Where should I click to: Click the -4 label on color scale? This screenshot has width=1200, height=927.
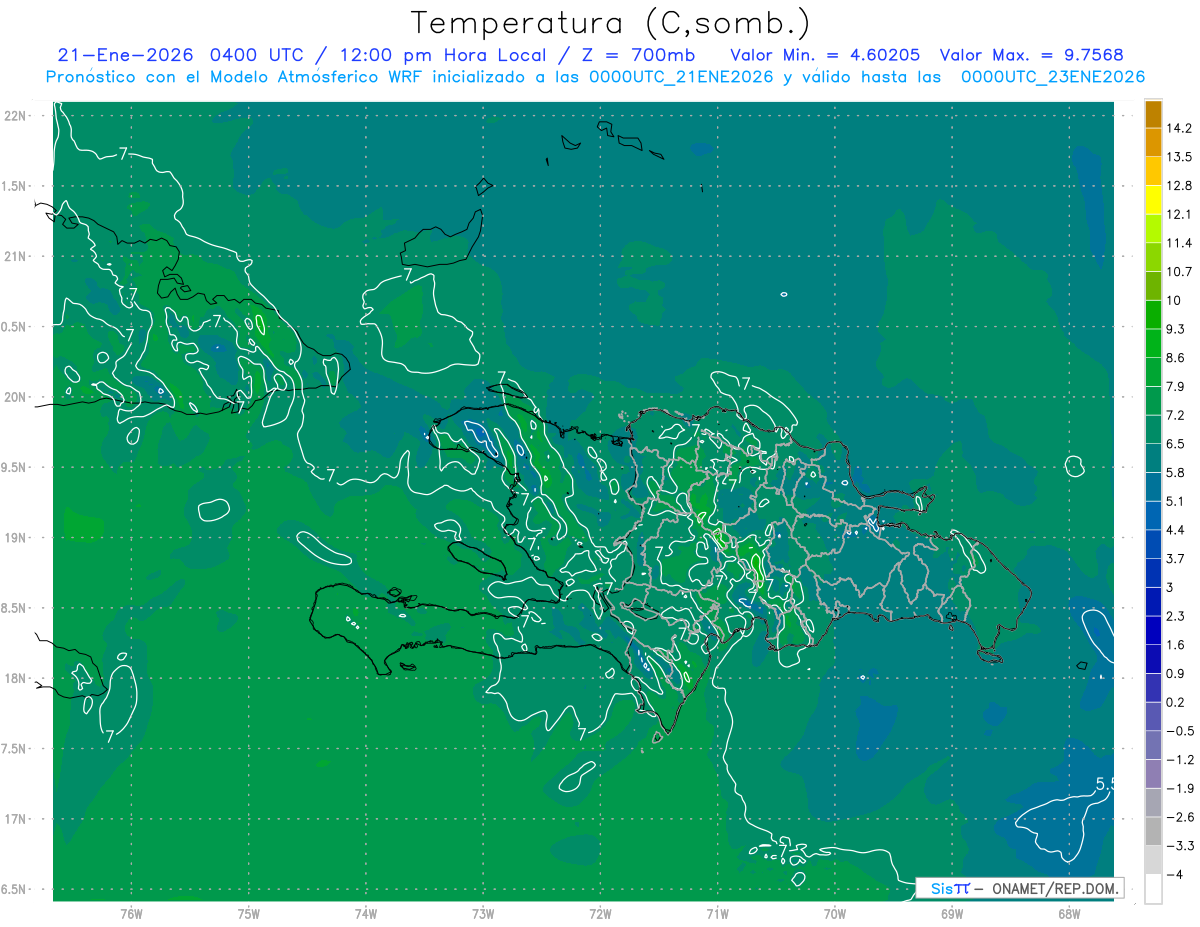1177,873
